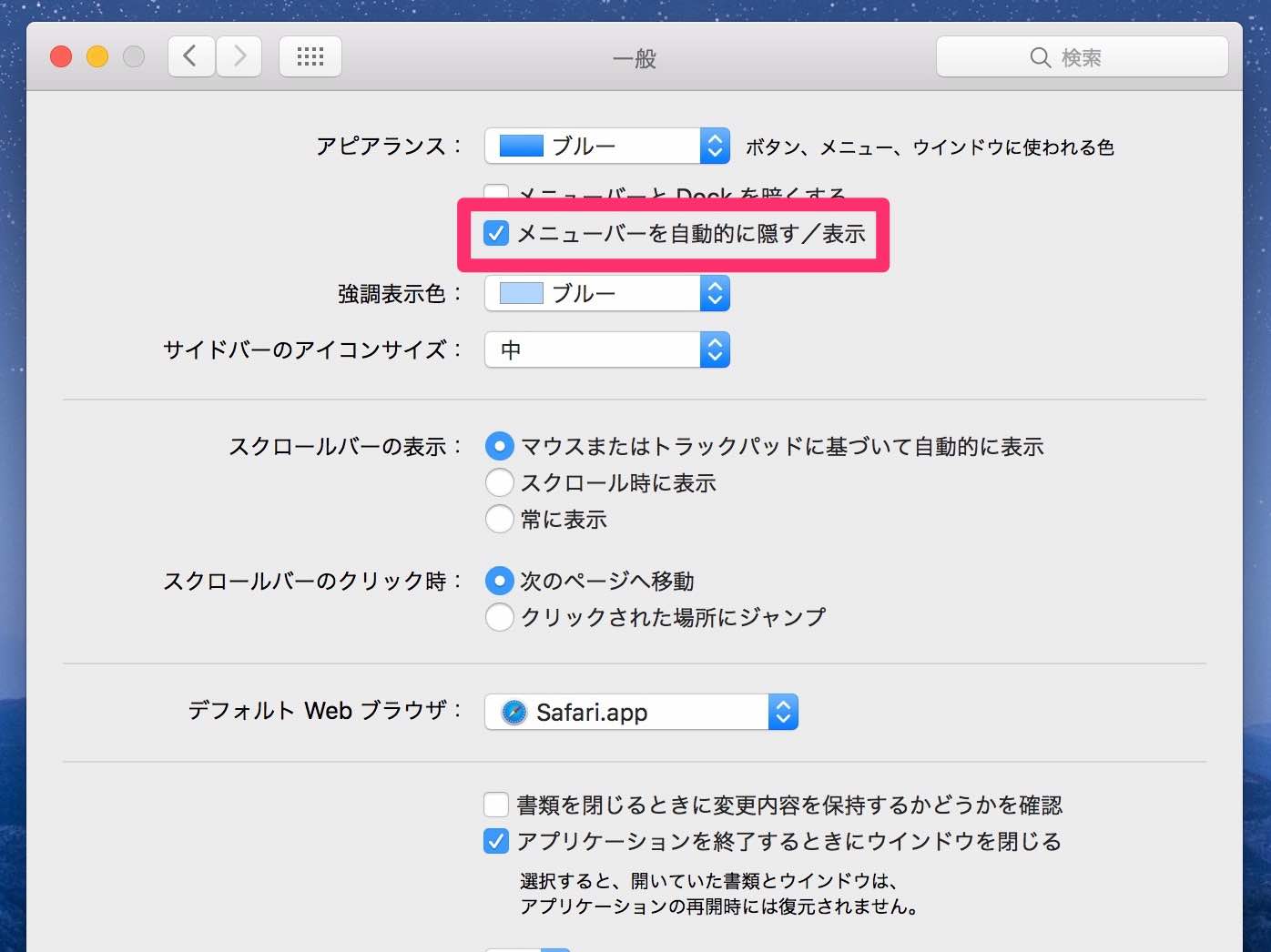Uncheck メニューバーを自動的に隠す／表示 checkbox
The image size is (1271, 952).
coord(496,233)
